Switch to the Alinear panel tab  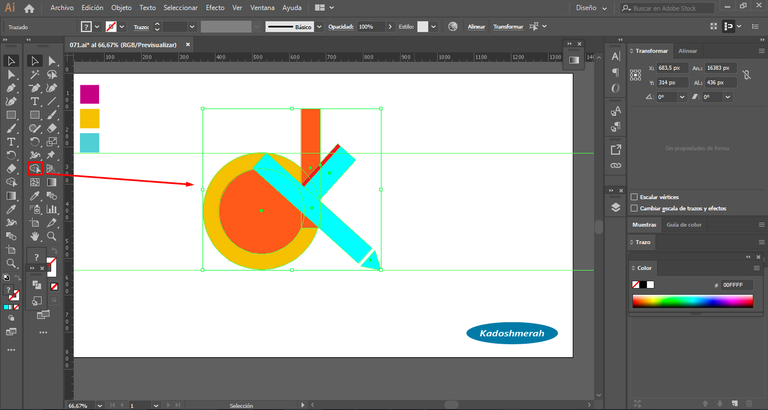(688, 51)
